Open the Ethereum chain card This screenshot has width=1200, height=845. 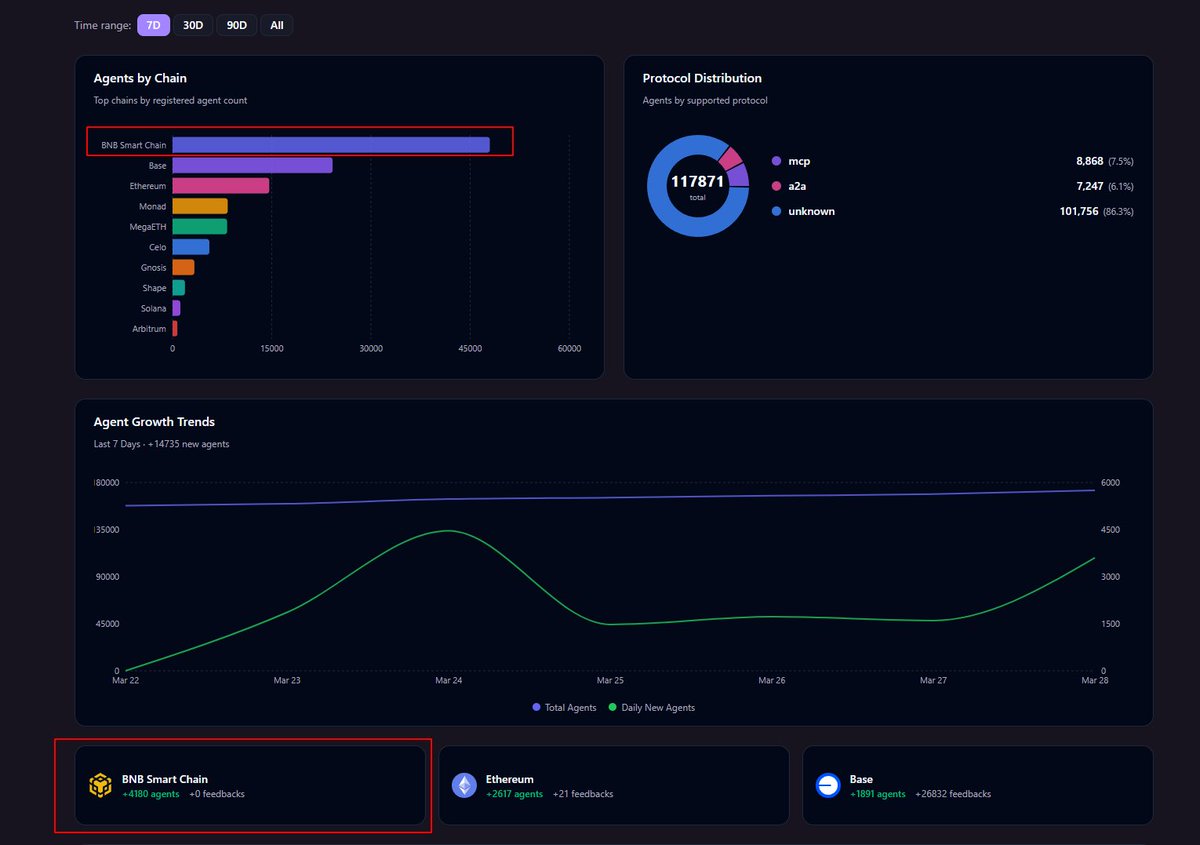[x=612, y=786]
